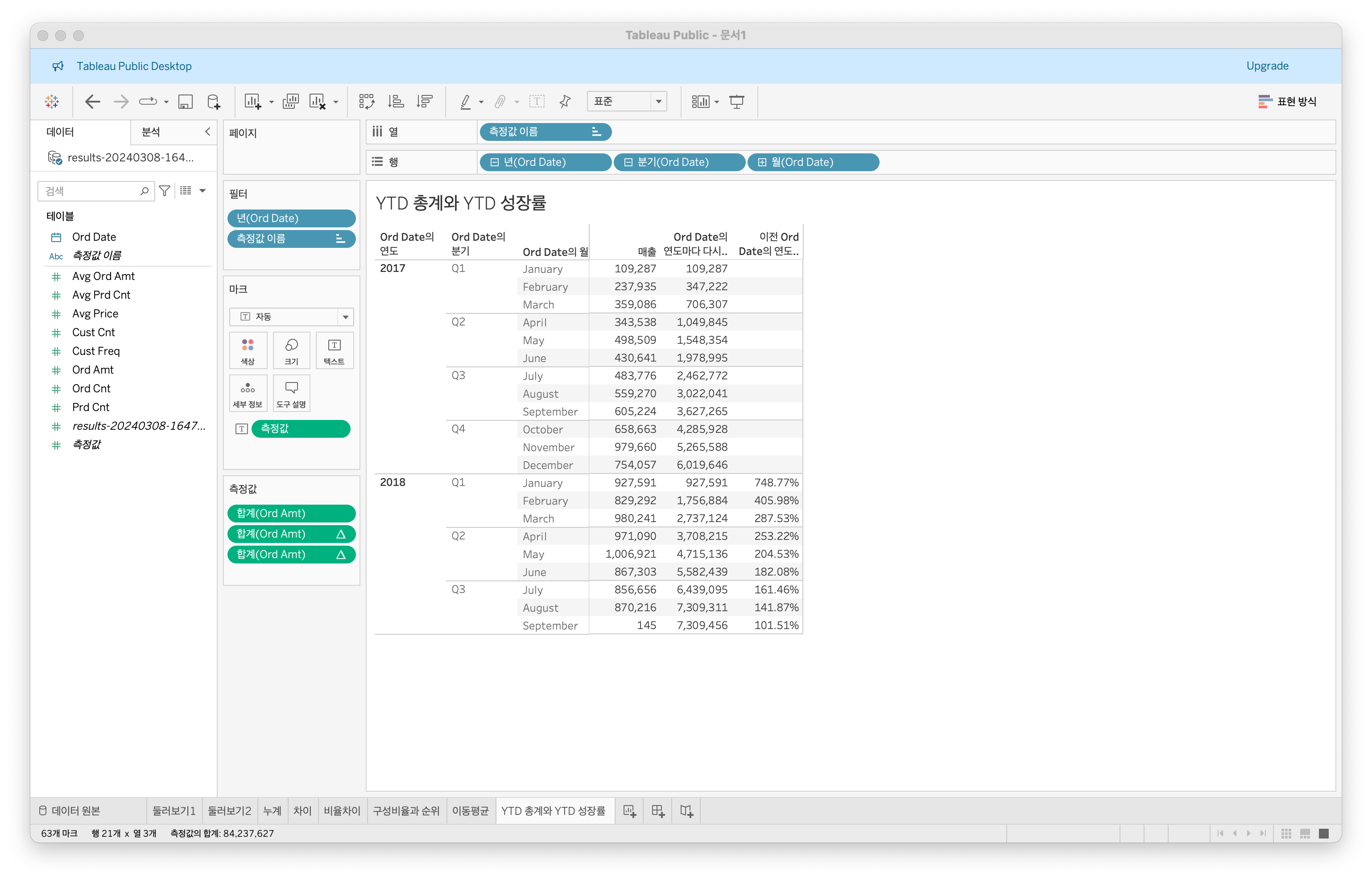Open the 표현 방식 Show Me panel
Image resolution: width=1372 pixels, height=880 pixels.
pos(1287,102)
